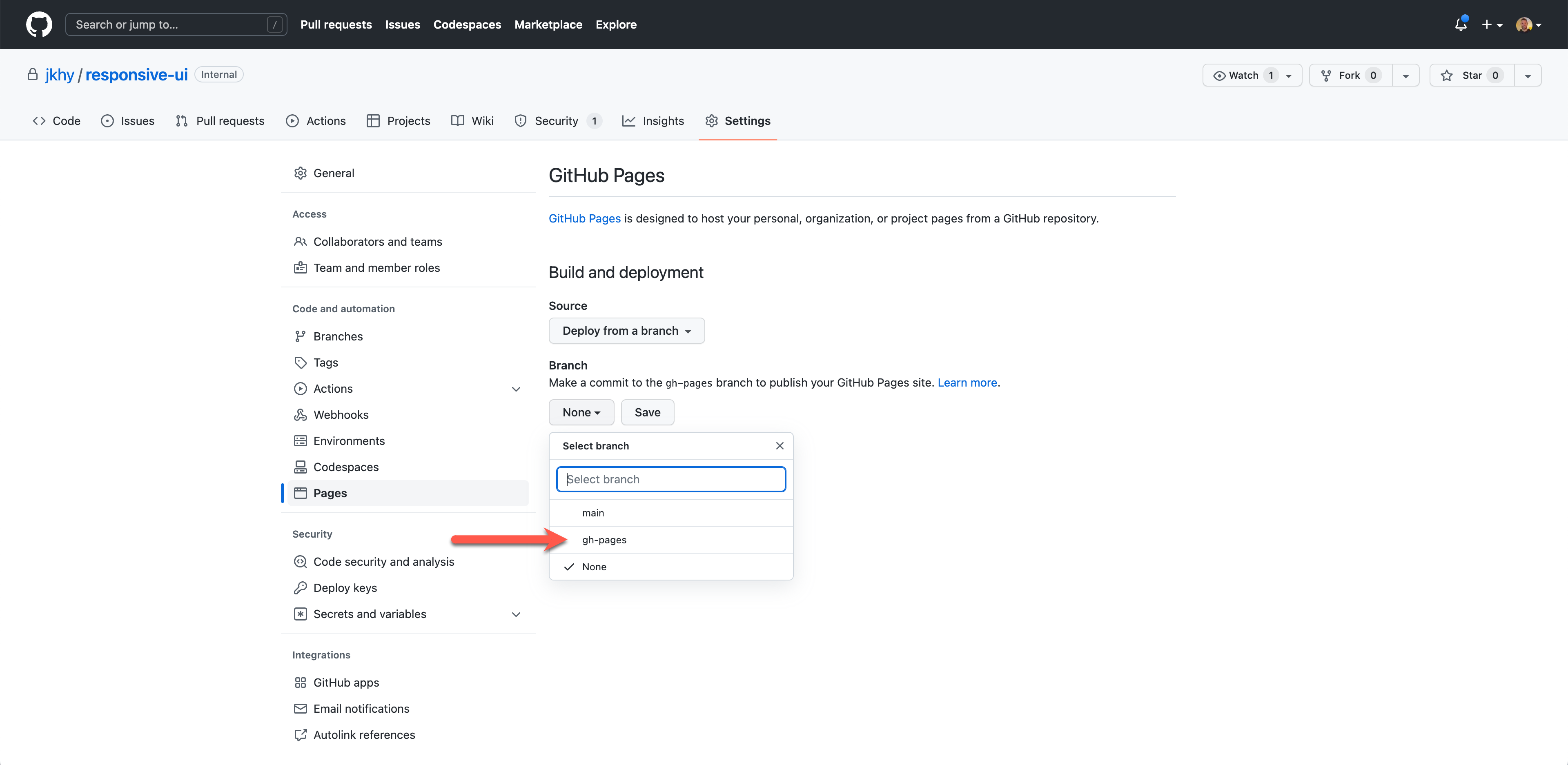Open the Deploy from a branch dropdown
This screenshot has width=1568, height=765.
click(x=626, y=331)
